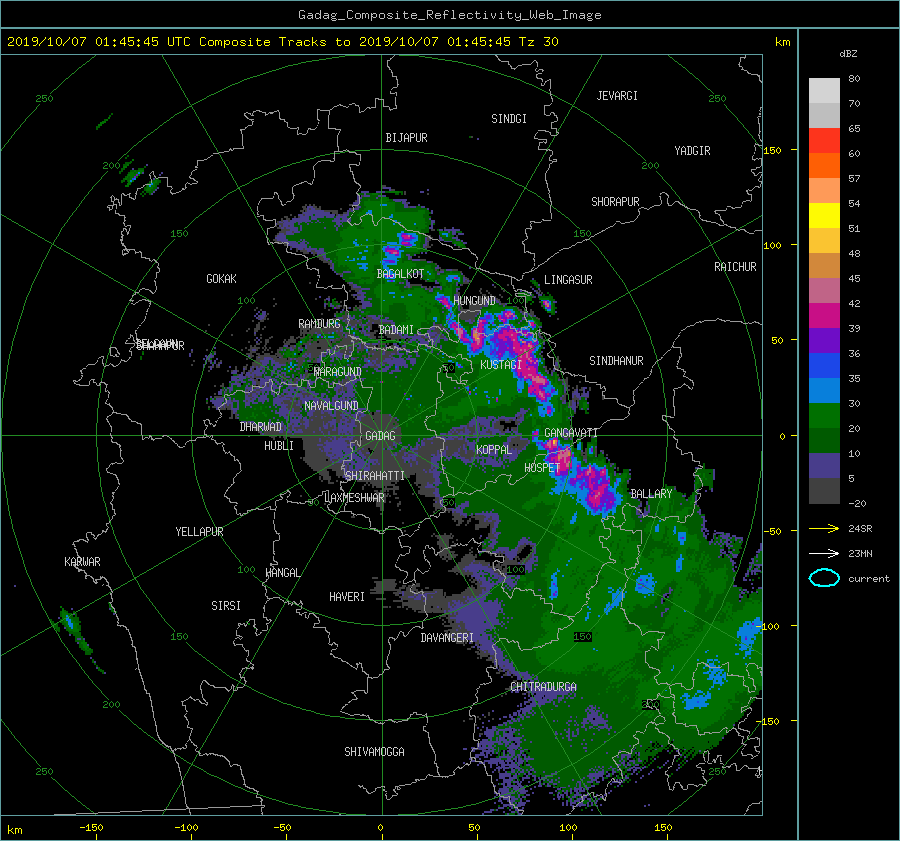This screenshot has width=900, height=841.
Task: Click the BALLARY city label
Action: 651,494
